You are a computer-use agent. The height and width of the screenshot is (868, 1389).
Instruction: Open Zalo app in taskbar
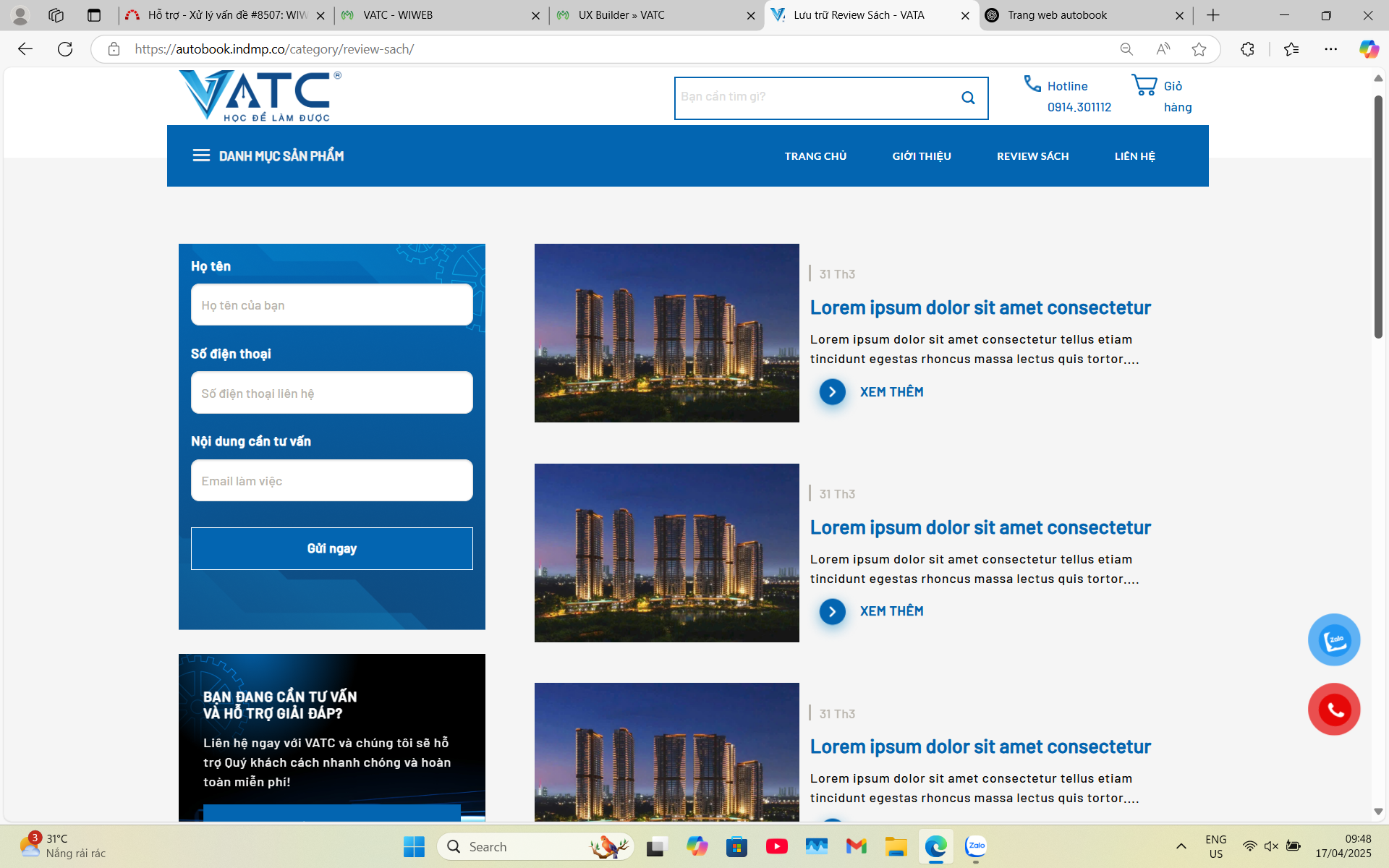click(x=976, y=846)
